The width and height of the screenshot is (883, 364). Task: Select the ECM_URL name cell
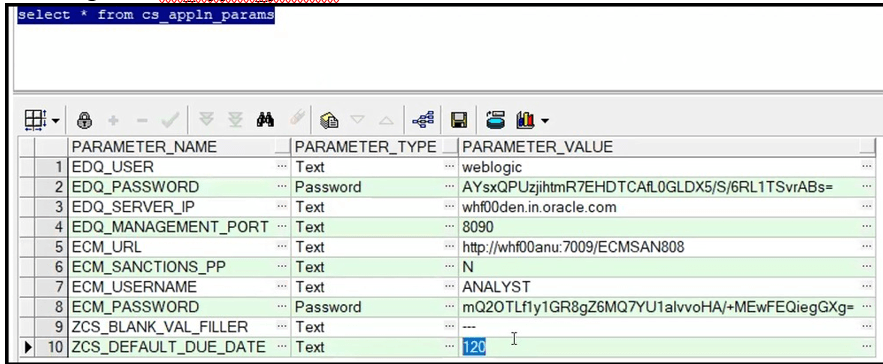click(179, 247)
